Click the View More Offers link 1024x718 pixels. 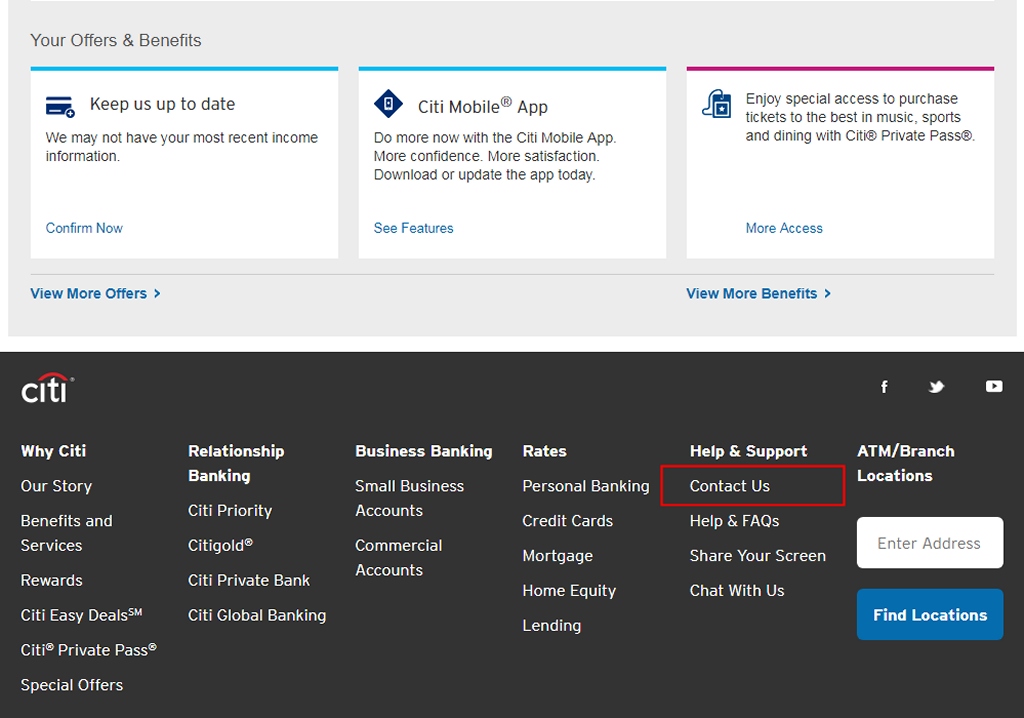click(95, 294)
